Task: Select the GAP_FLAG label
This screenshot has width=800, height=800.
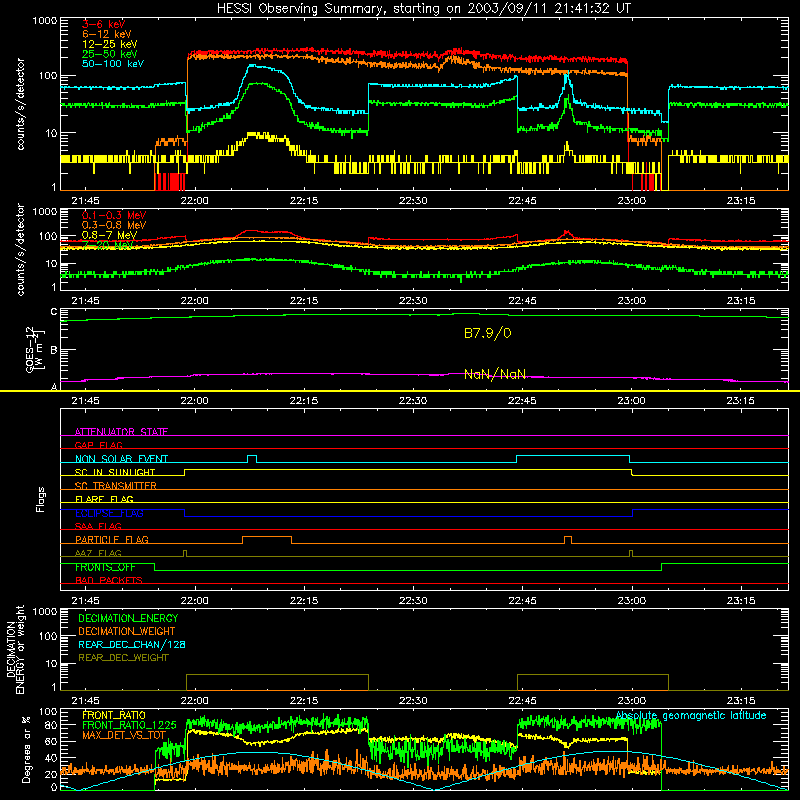Action: pyautogui.click(x=98, y=445)
